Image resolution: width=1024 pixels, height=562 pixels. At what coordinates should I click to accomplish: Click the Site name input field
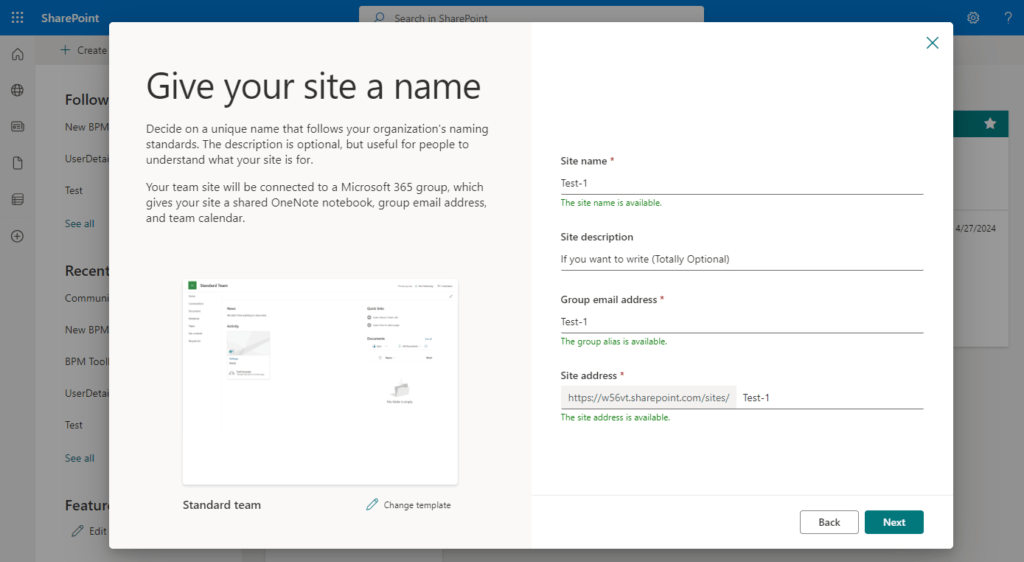click(x=742, y=183)
